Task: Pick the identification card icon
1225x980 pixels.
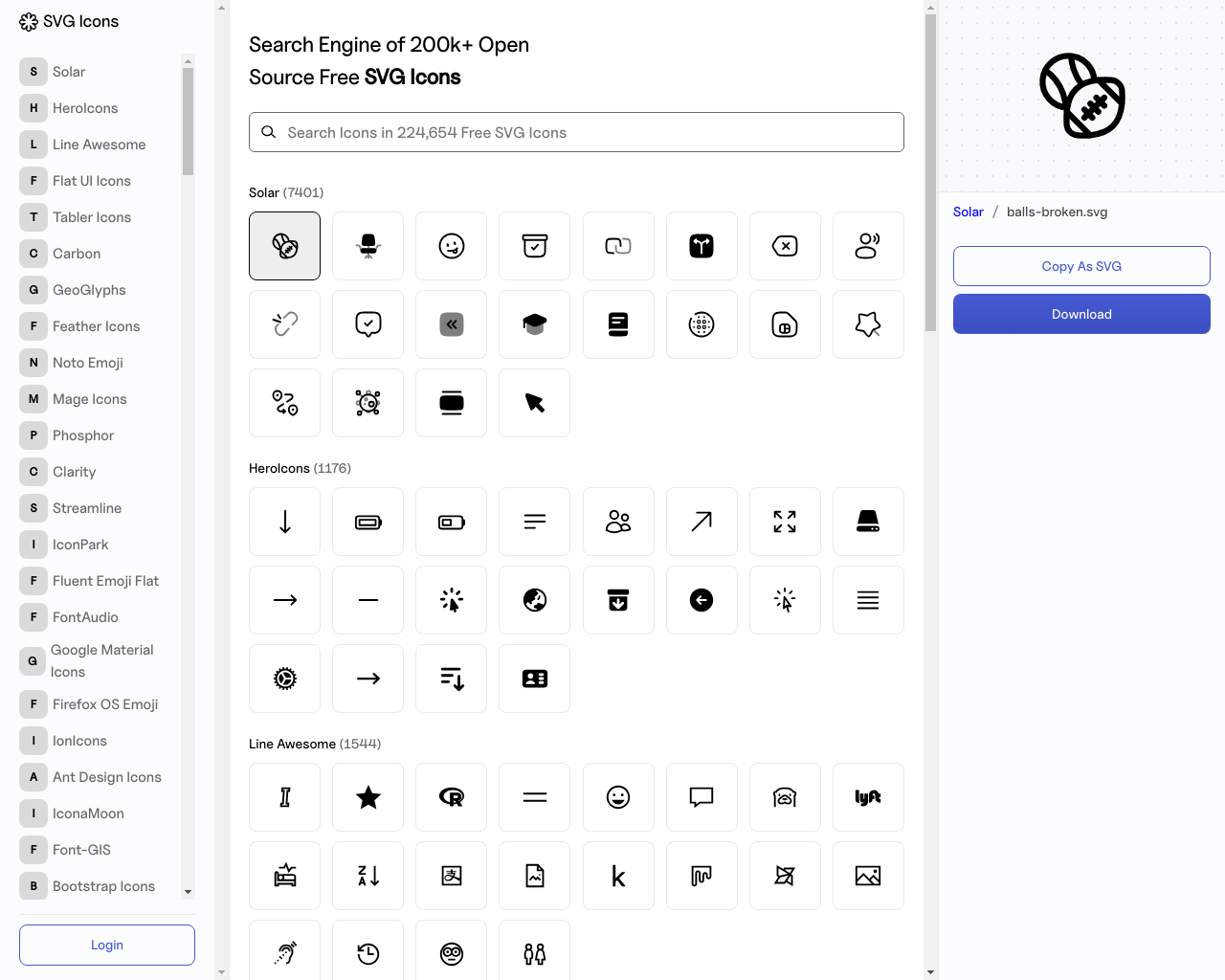Action: pyautogui.click(x=534, y=679)
